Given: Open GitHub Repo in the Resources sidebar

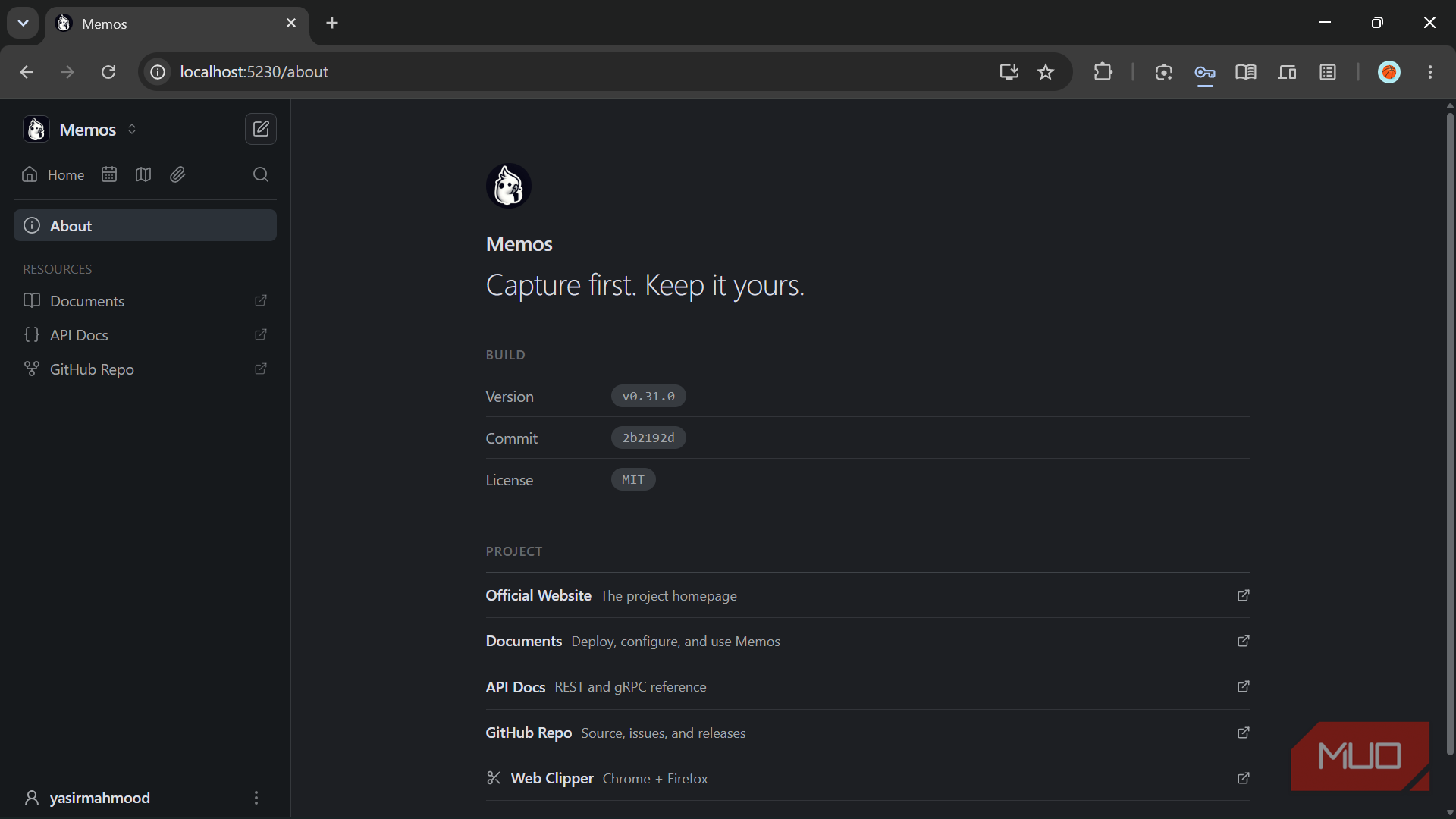Looking at the screenshot, I should 145,369.
